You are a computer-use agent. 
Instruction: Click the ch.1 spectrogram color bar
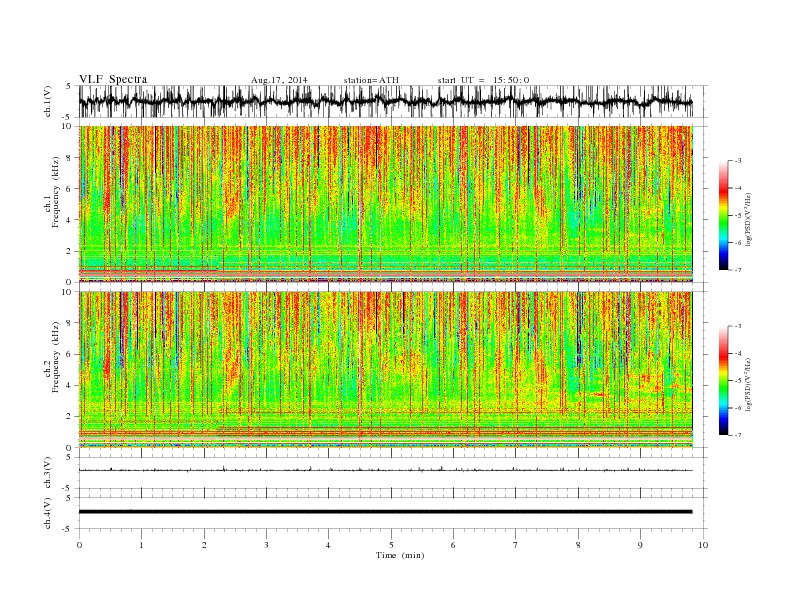[x=723, y=215]
